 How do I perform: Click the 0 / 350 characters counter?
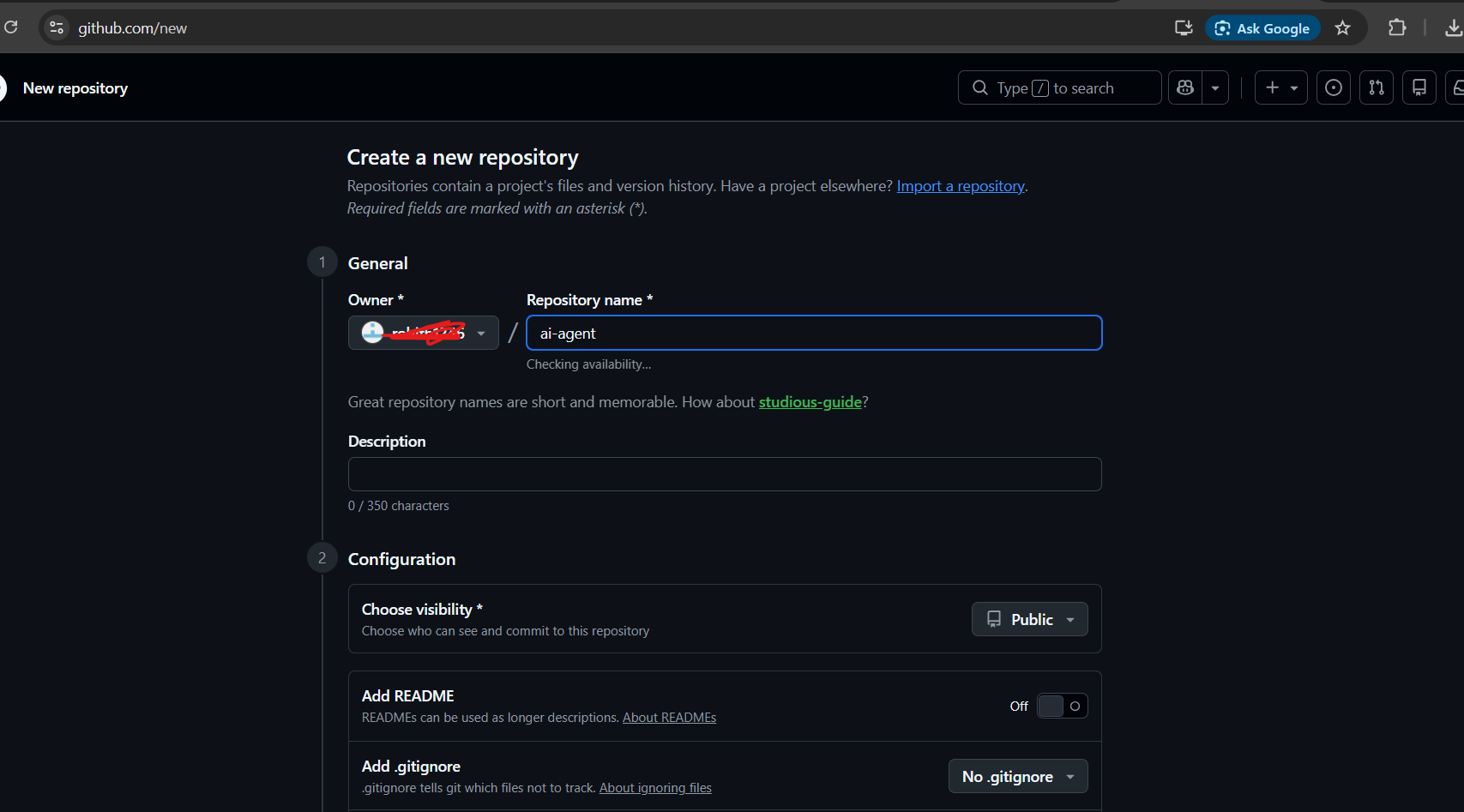[398, 506]
